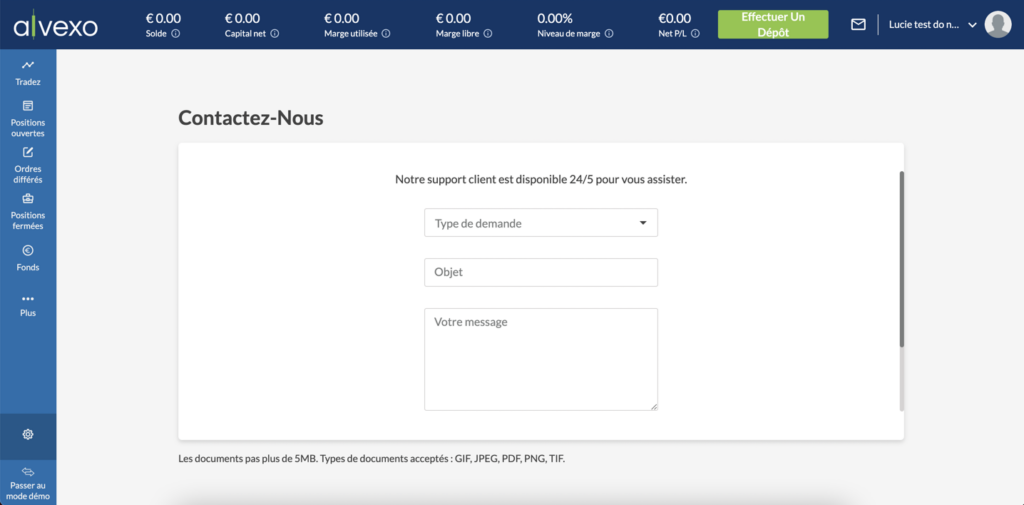
Task: Click info icon beside Niveau de marge
Action: tap(609, 33)
